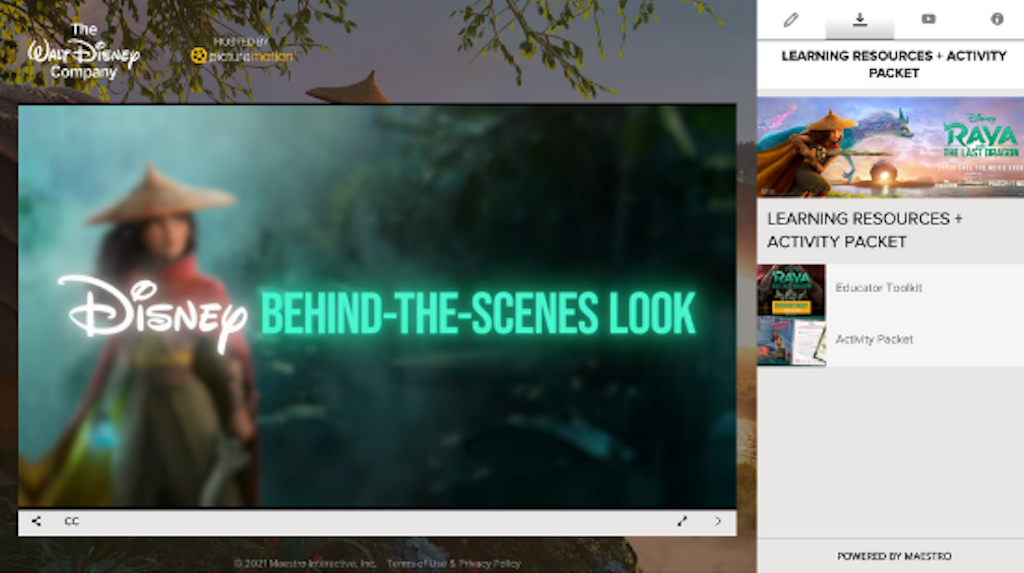Toggle CC closed captions
The width and height of the screenshot is (1024, 573).
coord(72,521)
